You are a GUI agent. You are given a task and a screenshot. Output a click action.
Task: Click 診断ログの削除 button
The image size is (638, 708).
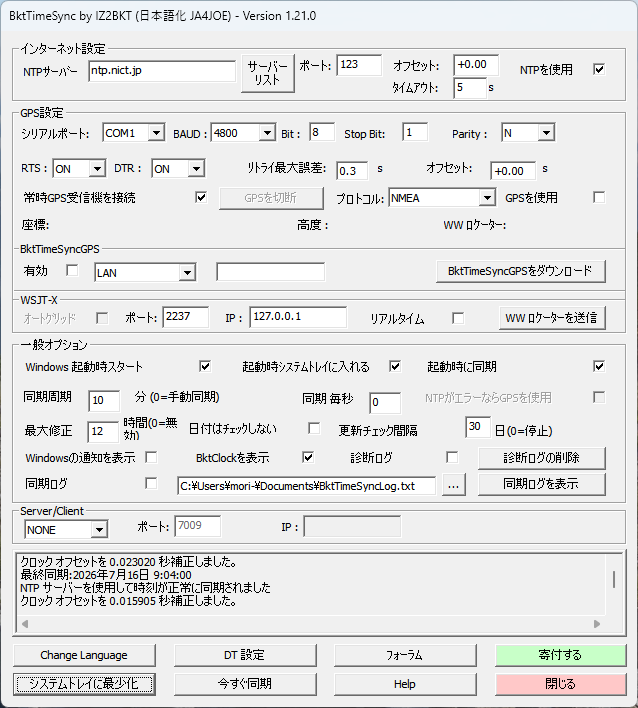pyautogui.click(x=541, y=458)
